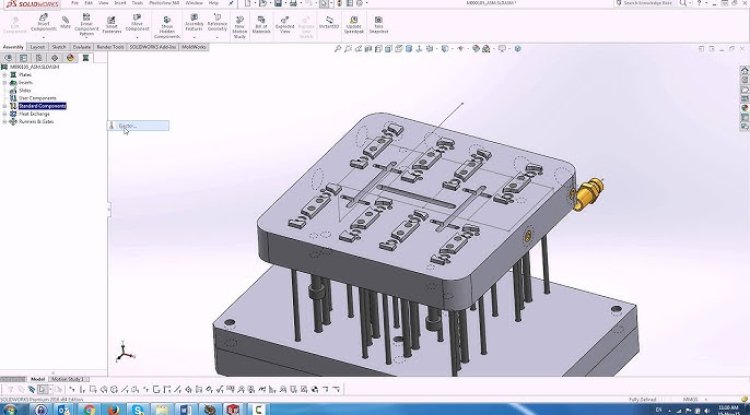The image size is (750, 415).
Task: Open Skype from the Windows taskbar
Action: [138, 410]
